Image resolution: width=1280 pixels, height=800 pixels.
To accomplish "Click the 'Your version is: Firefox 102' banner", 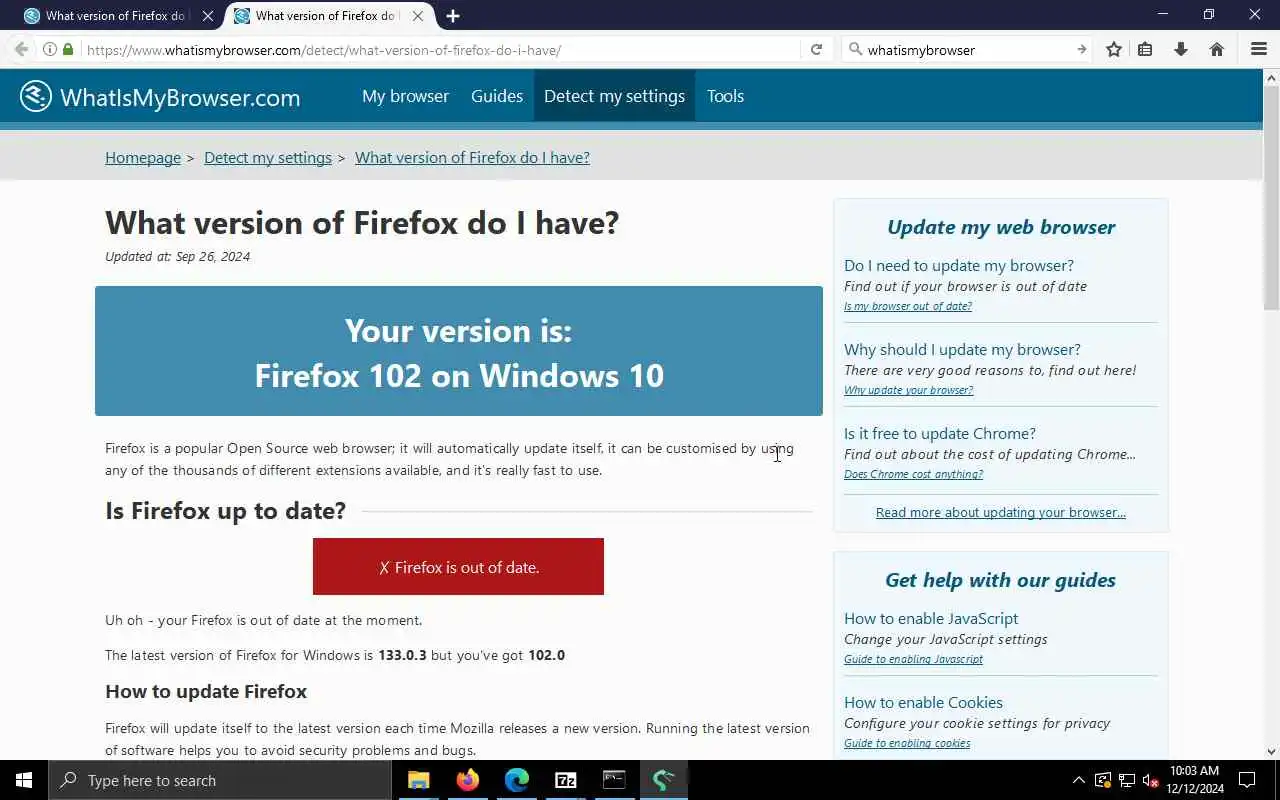I will coord(459,351).
